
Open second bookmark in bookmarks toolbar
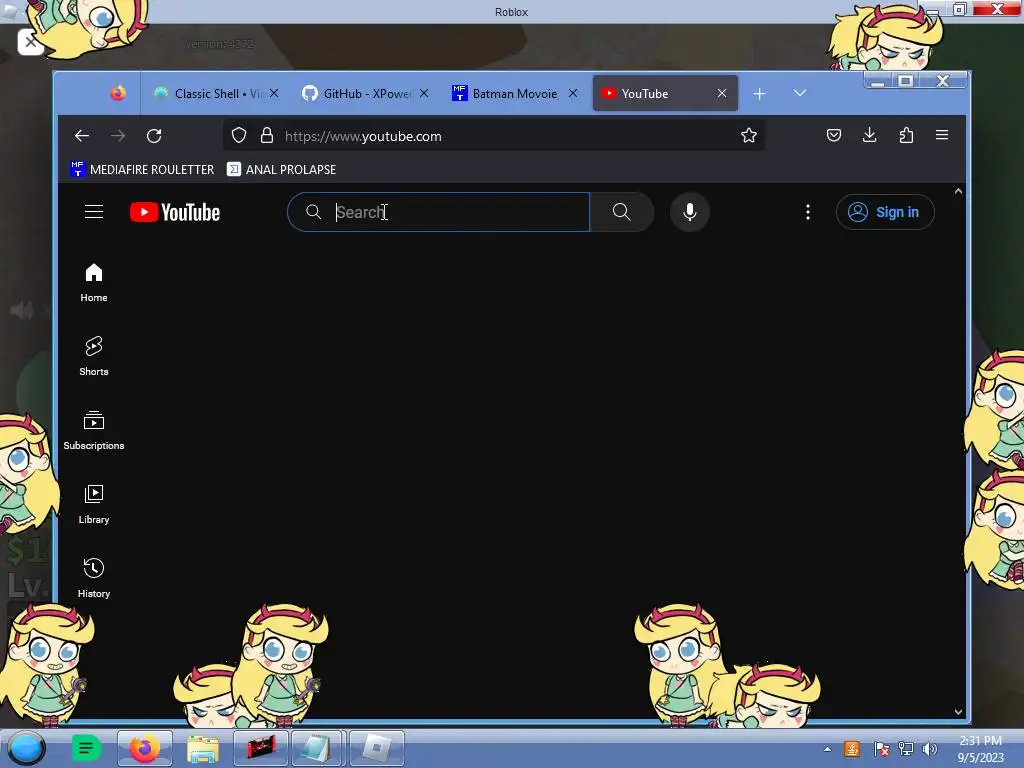pyautogui.click(x=281, y=169)
